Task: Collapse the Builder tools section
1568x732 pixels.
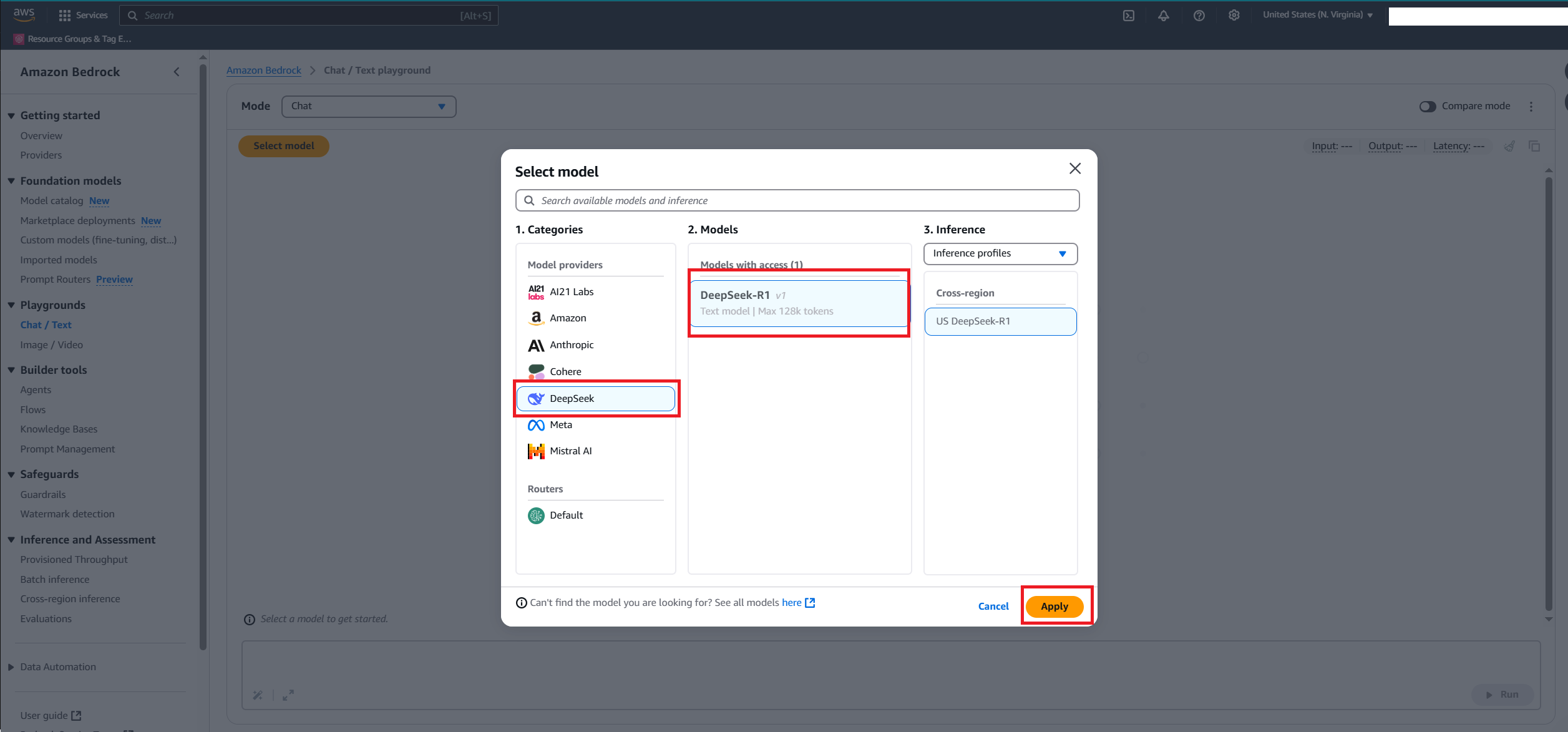Action: pyautogui.click(x=11, y=370)
